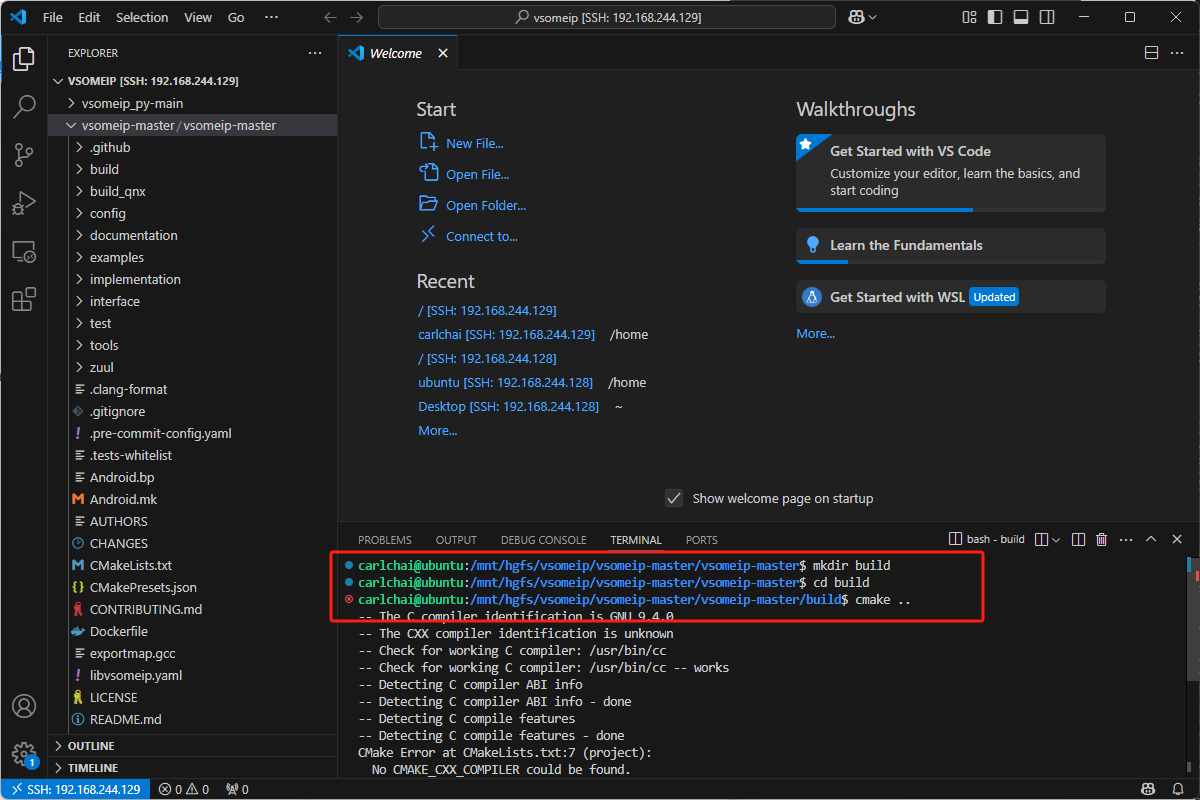Open the Selection menu
The height and width of the screenshot is (800, 1200).
pos(142,17)
